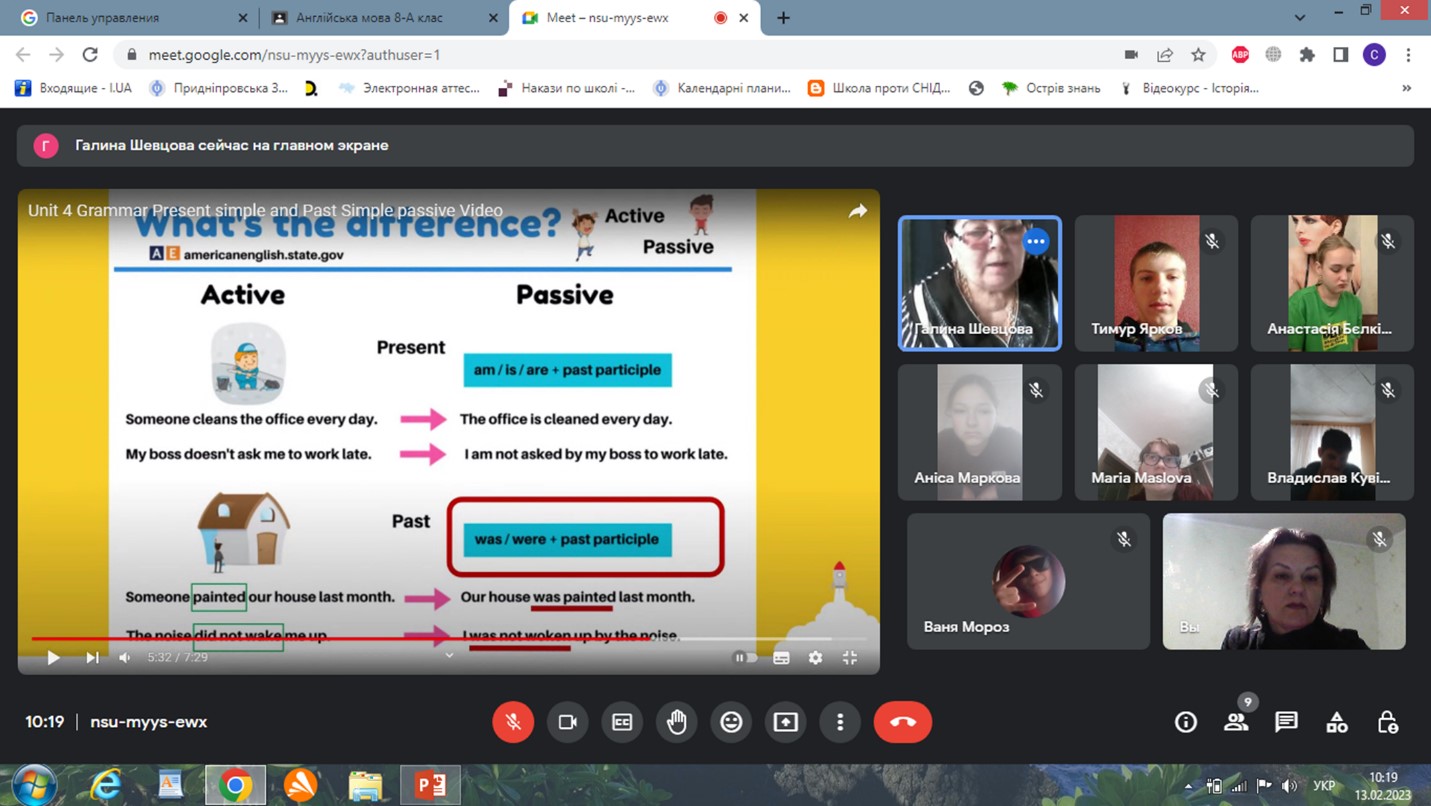The height and width of the screenshot is (806, 1431).
Task: Show hidden system tray icons
Action: (1189, 786)
